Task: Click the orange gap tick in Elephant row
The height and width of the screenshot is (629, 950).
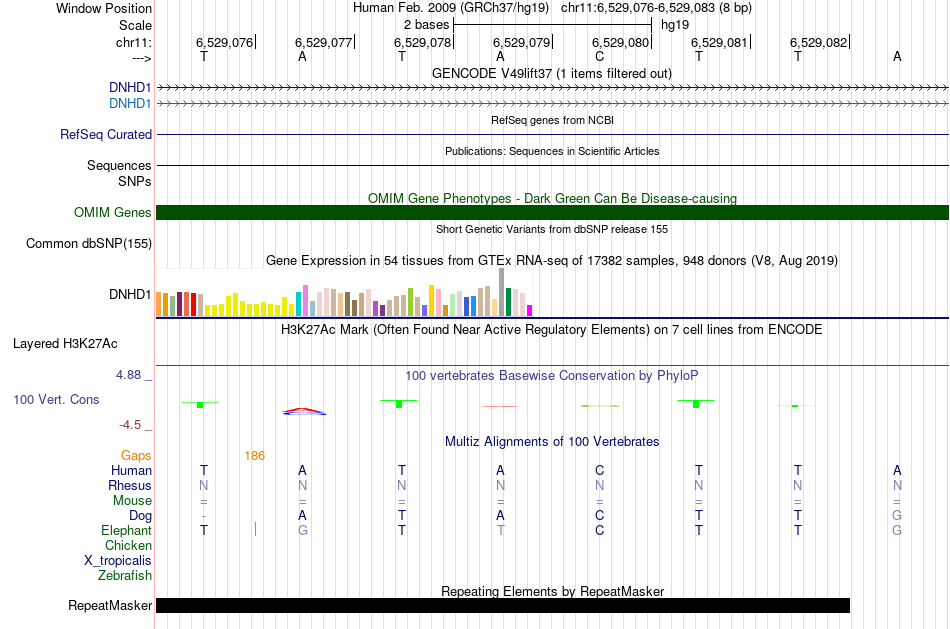Action: [255, 530]
